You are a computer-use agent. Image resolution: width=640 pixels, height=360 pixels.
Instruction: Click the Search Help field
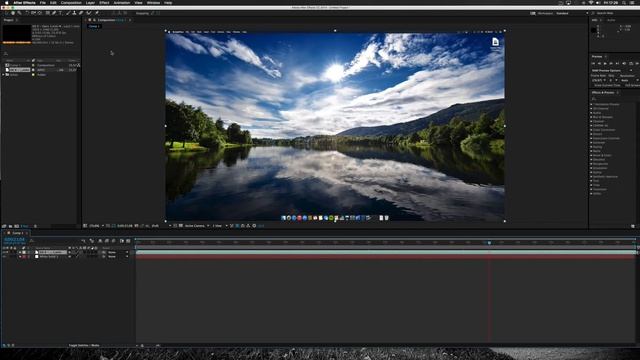[614, 13]
